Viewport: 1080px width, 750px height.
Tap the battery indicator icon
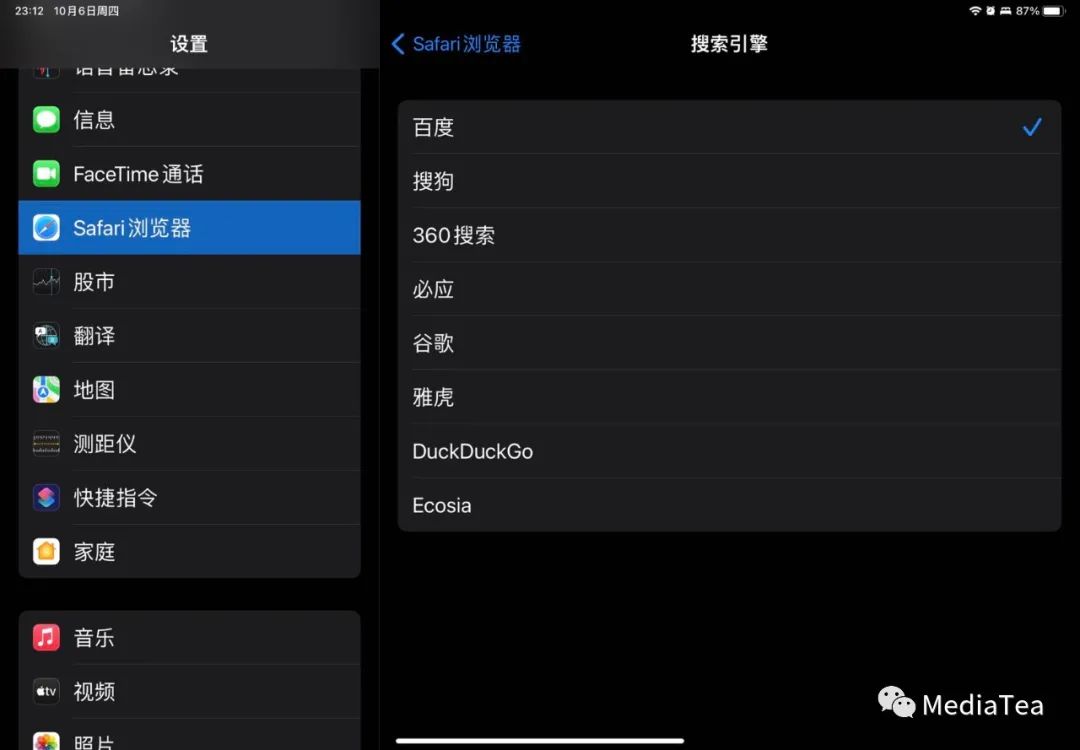[1054, 11]
